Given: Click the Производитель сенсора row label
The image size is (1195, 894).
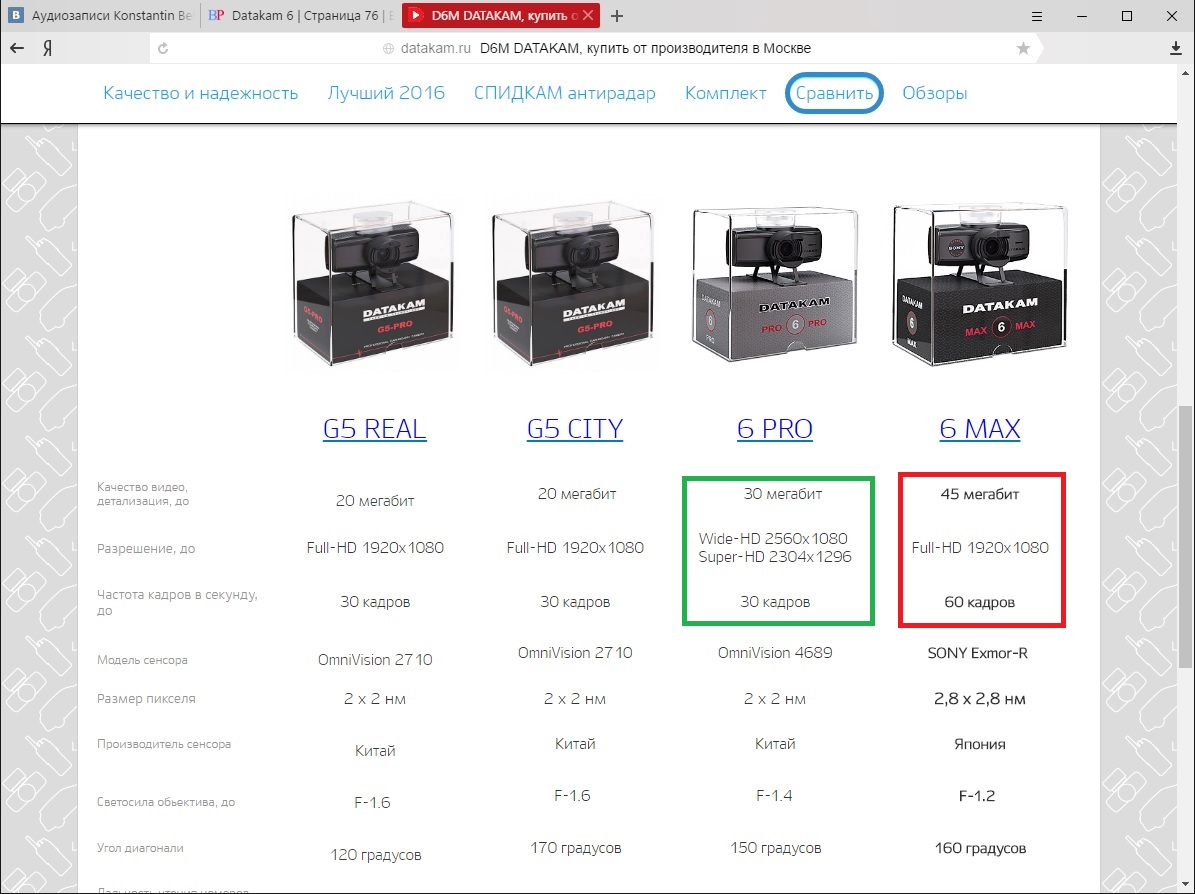Looking at the screenshot, I should [x=164, y=744].
